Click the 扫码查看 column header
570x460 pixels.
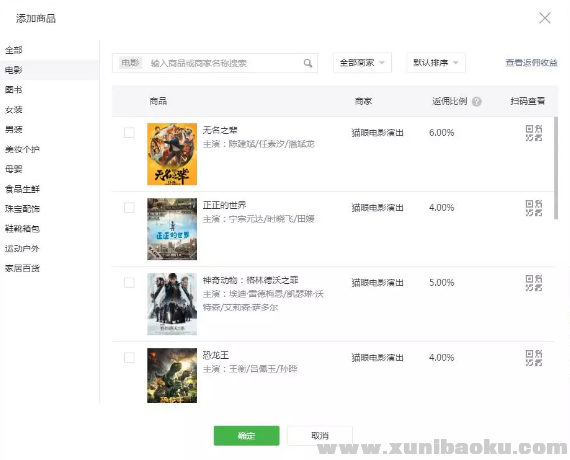point(527,101)
